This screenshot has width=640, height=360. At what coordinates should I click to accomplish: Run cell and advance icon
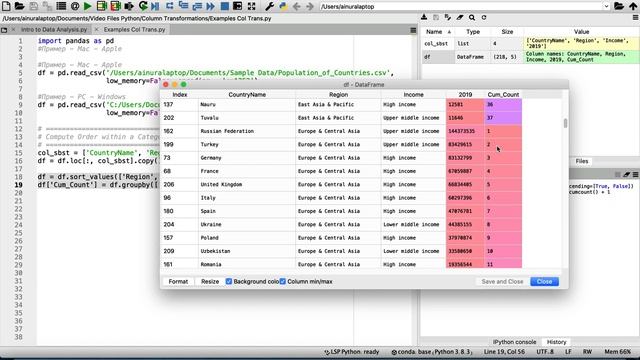click(115, 6)
